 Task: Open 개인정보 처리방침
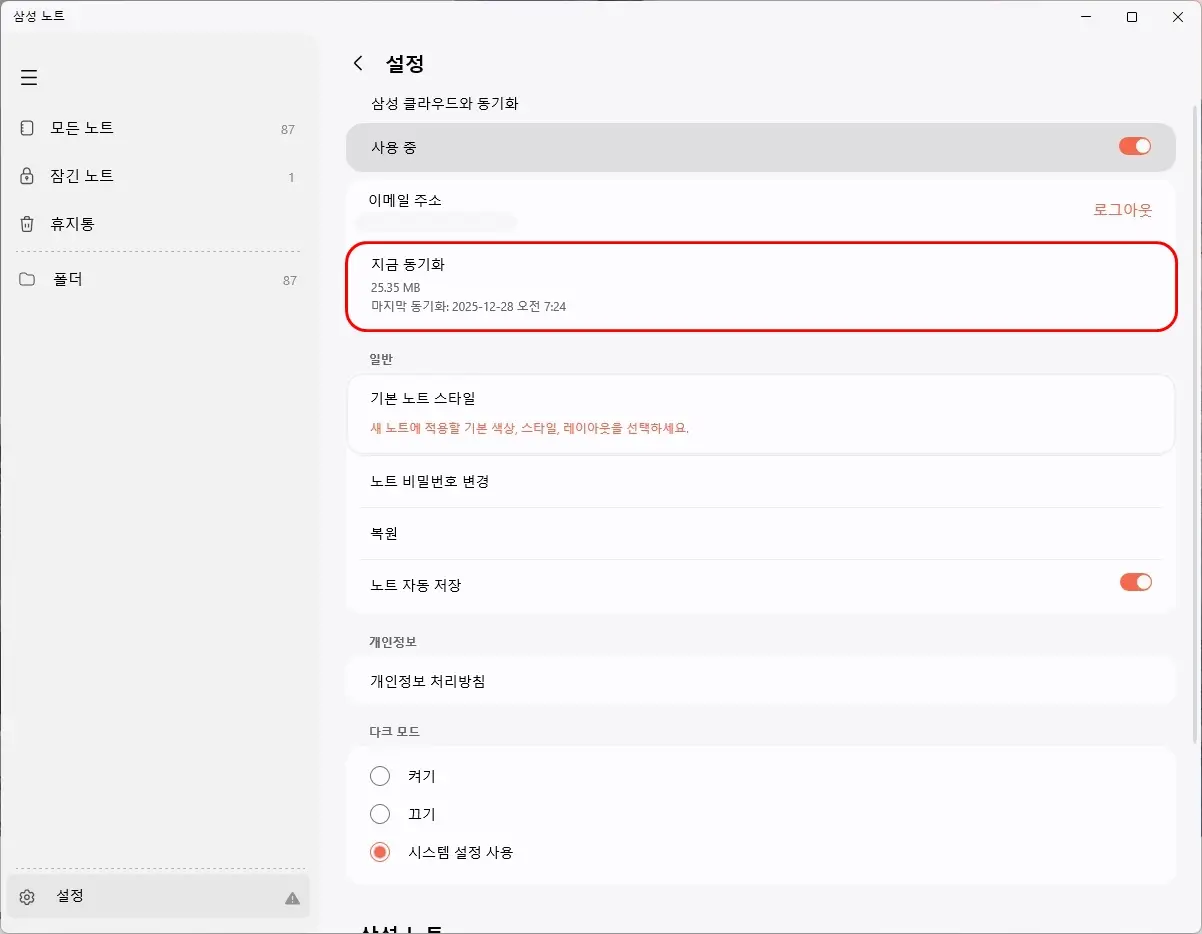[x=761, y=682]
